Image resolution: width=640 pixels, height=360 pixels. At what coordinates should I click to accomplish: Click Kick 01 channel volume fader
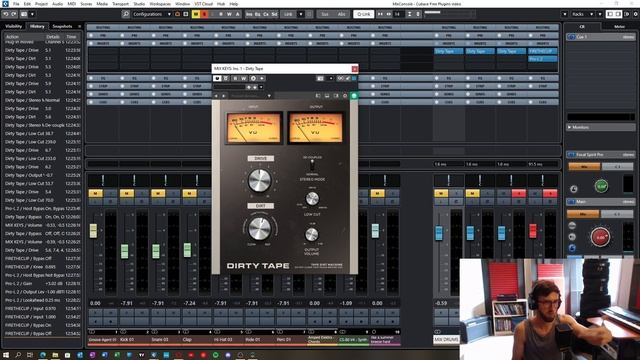tap(124, 251)
